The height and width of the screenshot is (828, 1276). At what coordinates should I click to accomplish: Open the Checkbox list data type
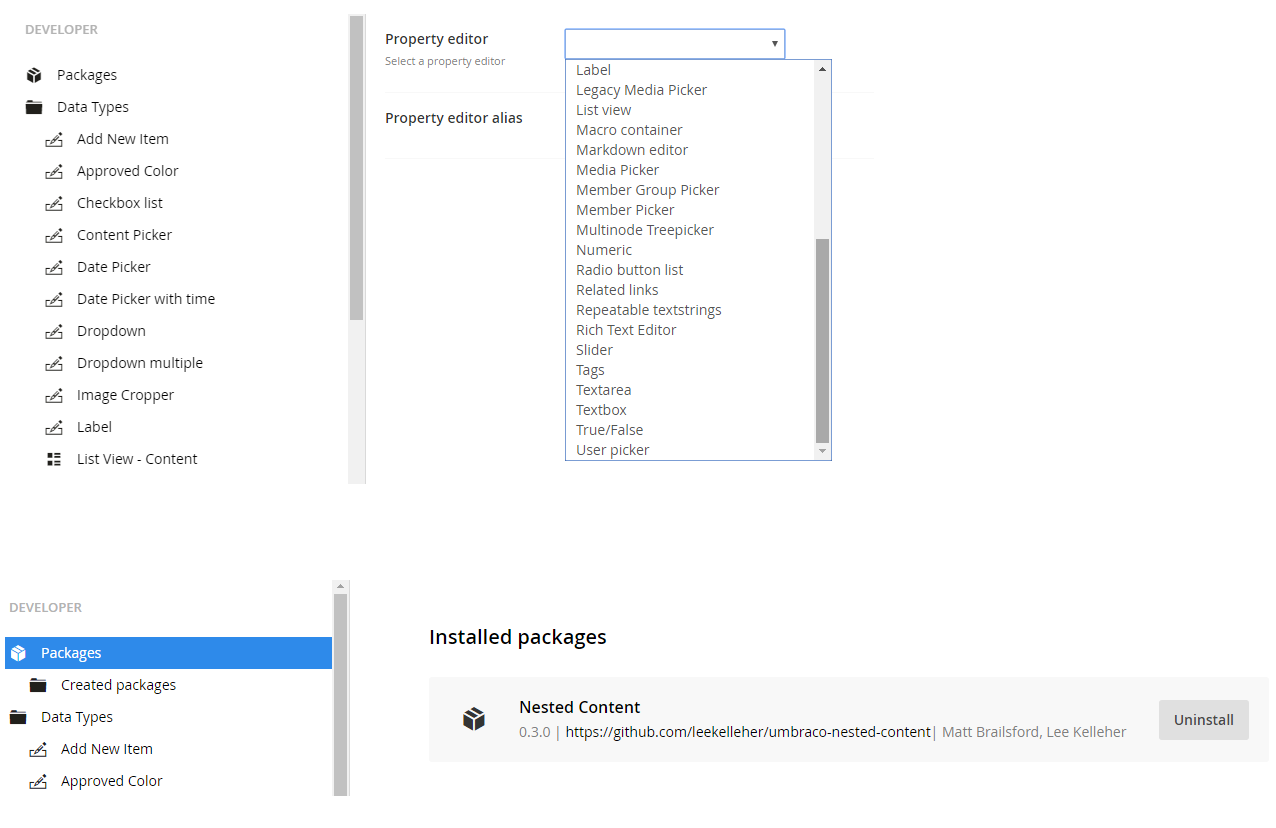point(120,203)
